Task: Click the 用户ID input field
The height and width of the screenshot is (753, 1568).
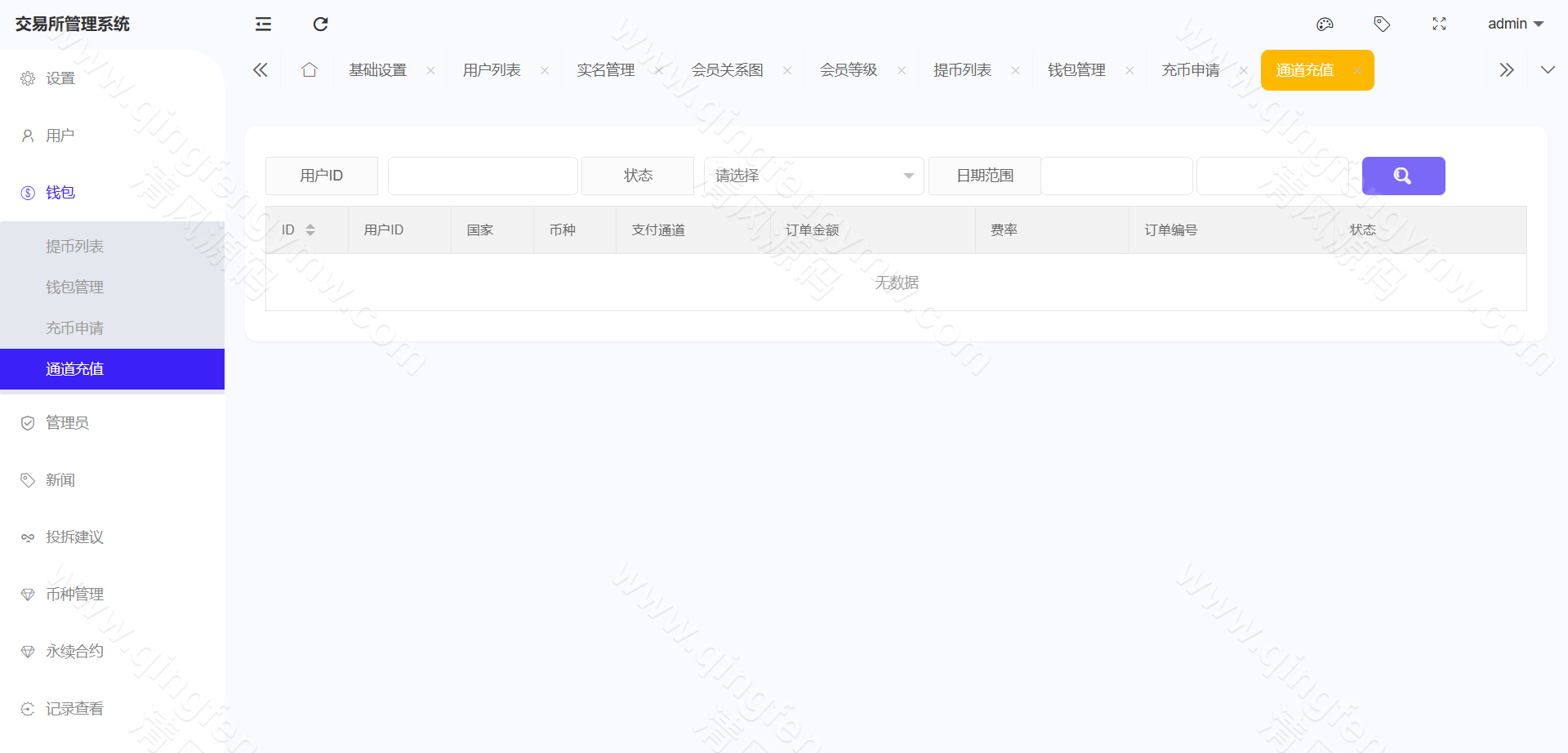Action: [x=483, y=176]
